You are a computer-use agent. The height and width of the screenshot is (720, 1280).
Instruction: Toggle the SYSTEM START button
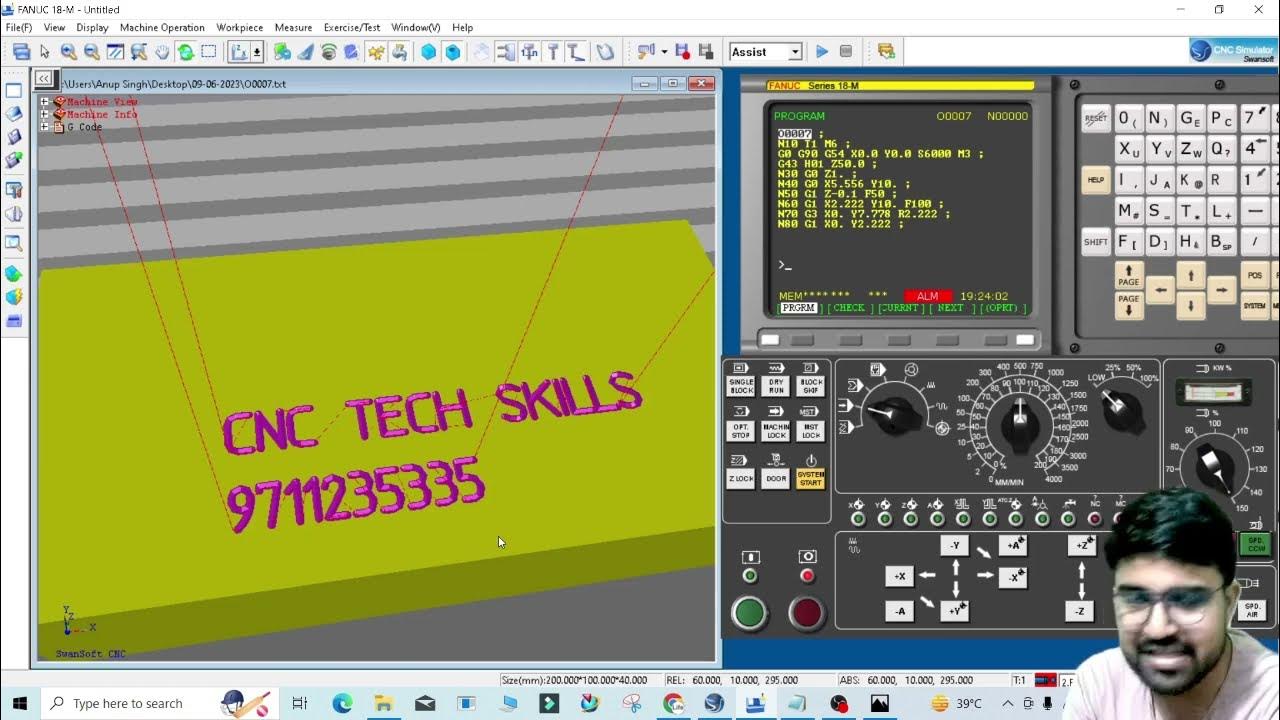(811, 479)
